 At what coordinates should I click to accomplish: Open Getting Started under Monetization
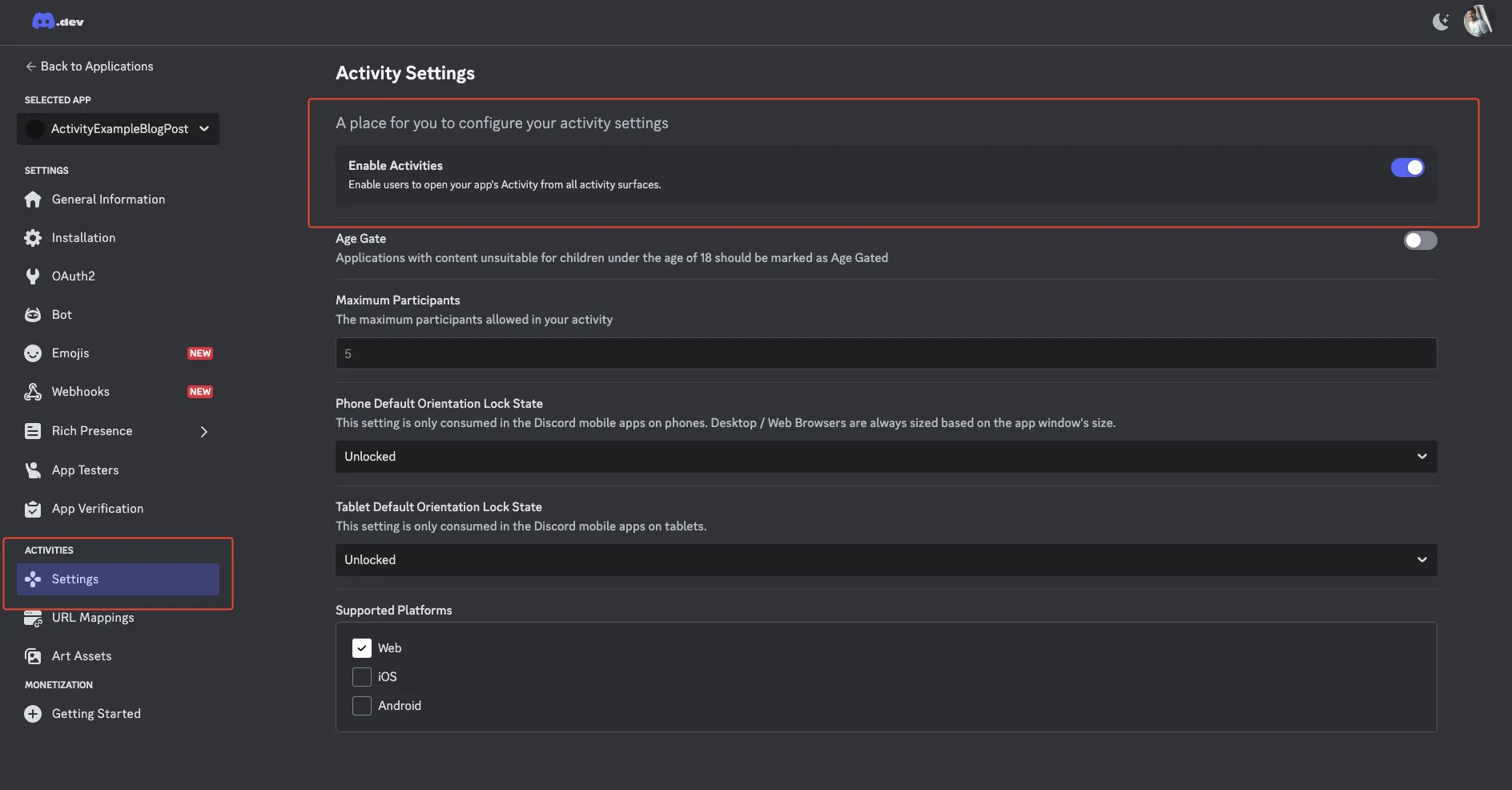pos(96,714)
